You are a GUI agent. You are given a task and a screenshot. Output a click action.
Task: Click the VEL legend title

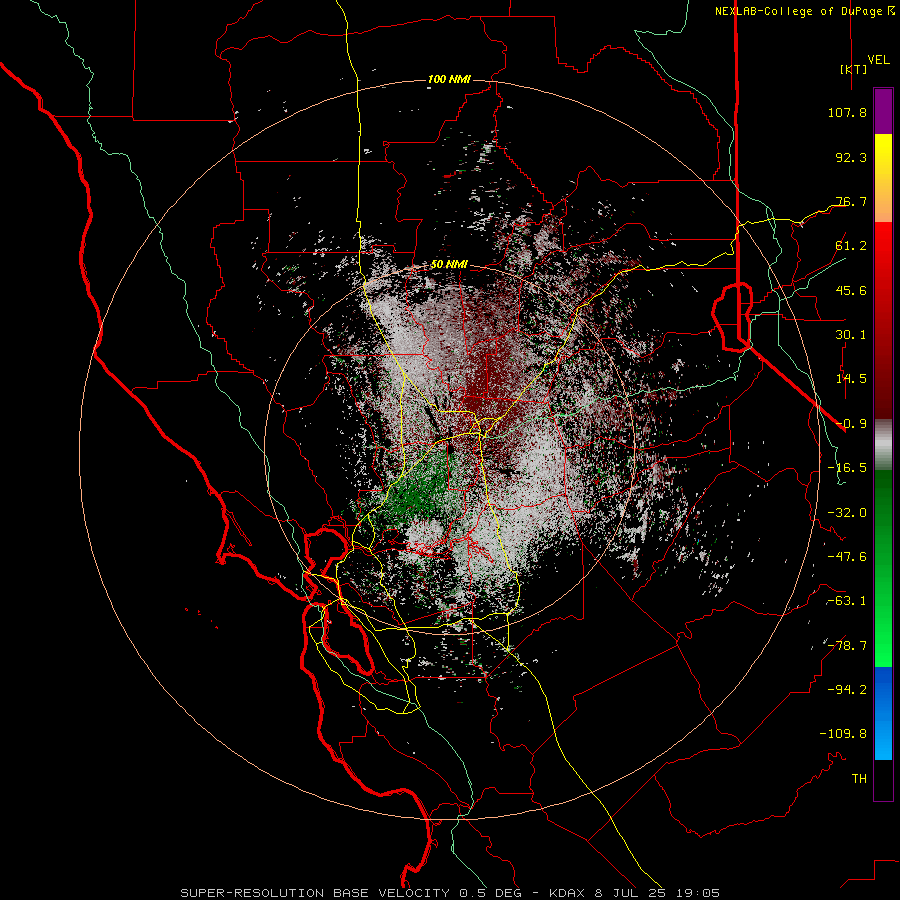[878, 60]
